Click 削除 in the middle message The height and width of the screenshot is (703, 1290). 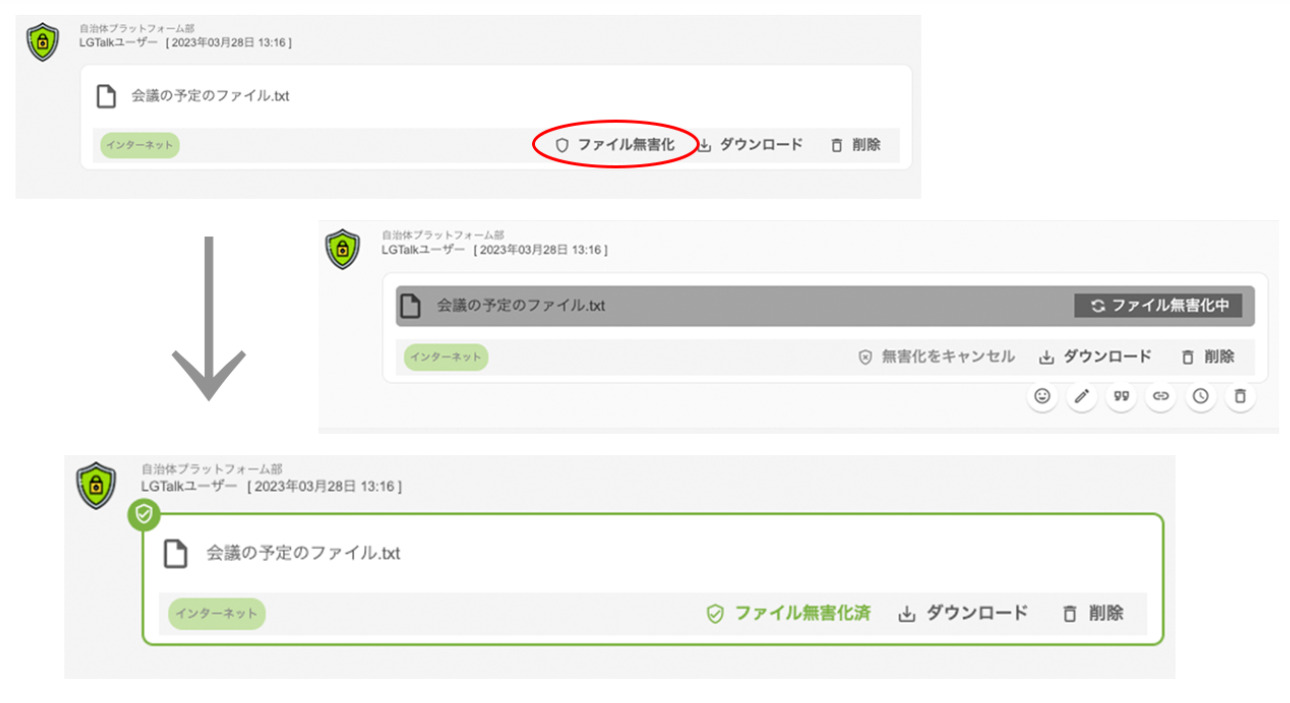point(1221,356)
